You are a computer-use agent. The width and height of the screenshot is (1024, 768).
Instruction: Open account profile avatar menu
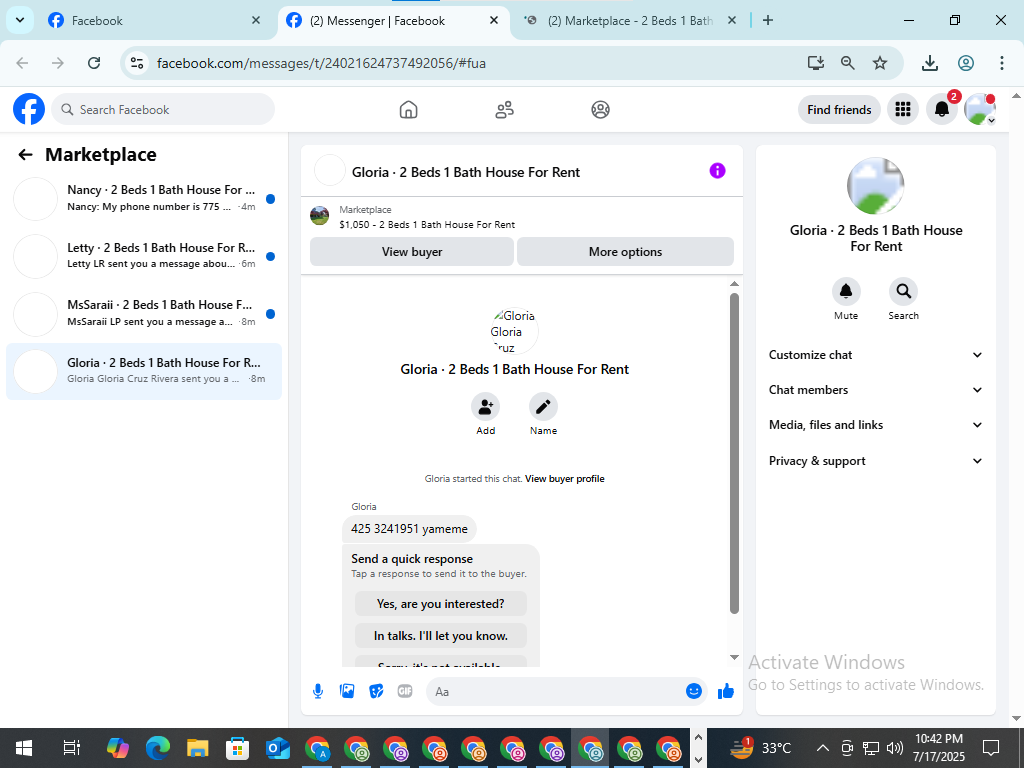(980, 109)
